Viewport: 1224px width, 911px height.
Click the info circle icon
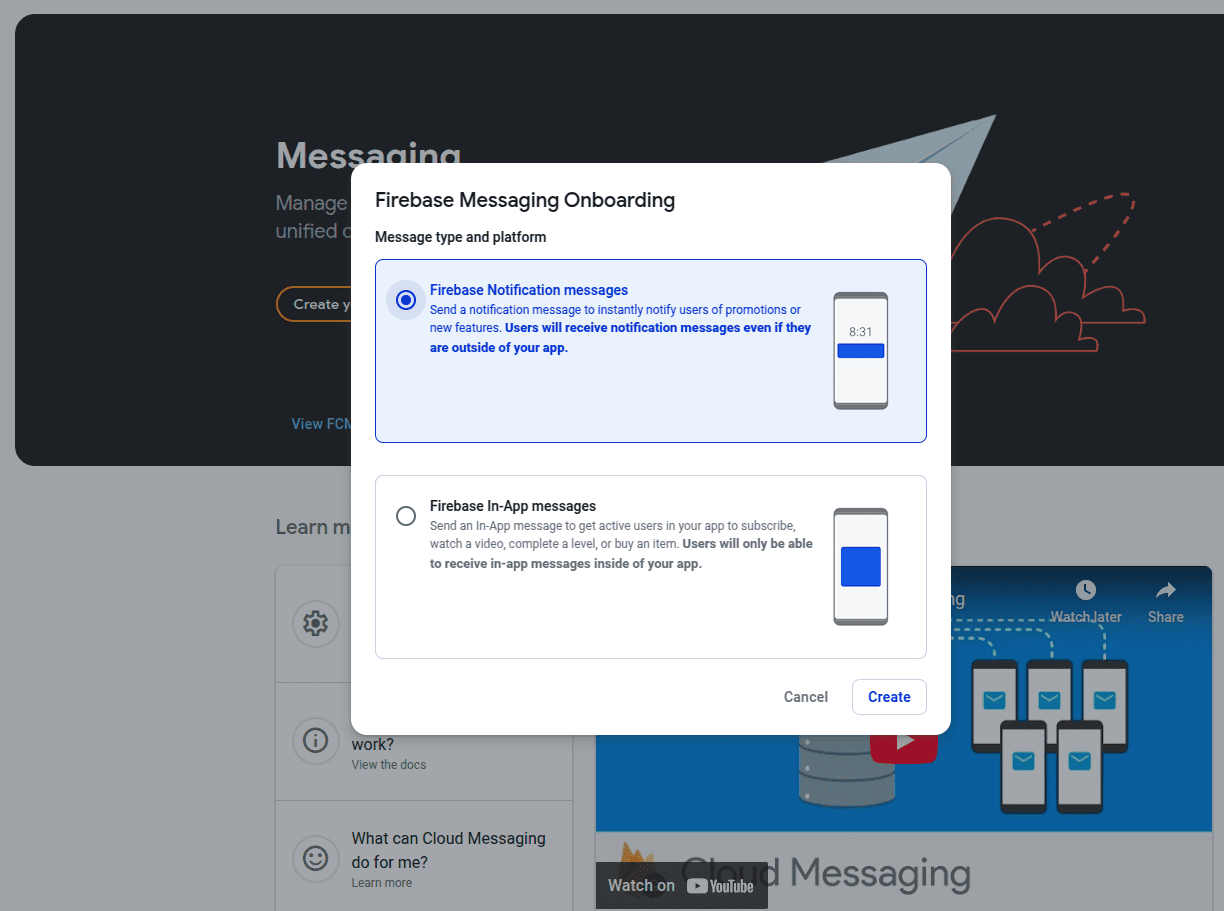(316, 741)
